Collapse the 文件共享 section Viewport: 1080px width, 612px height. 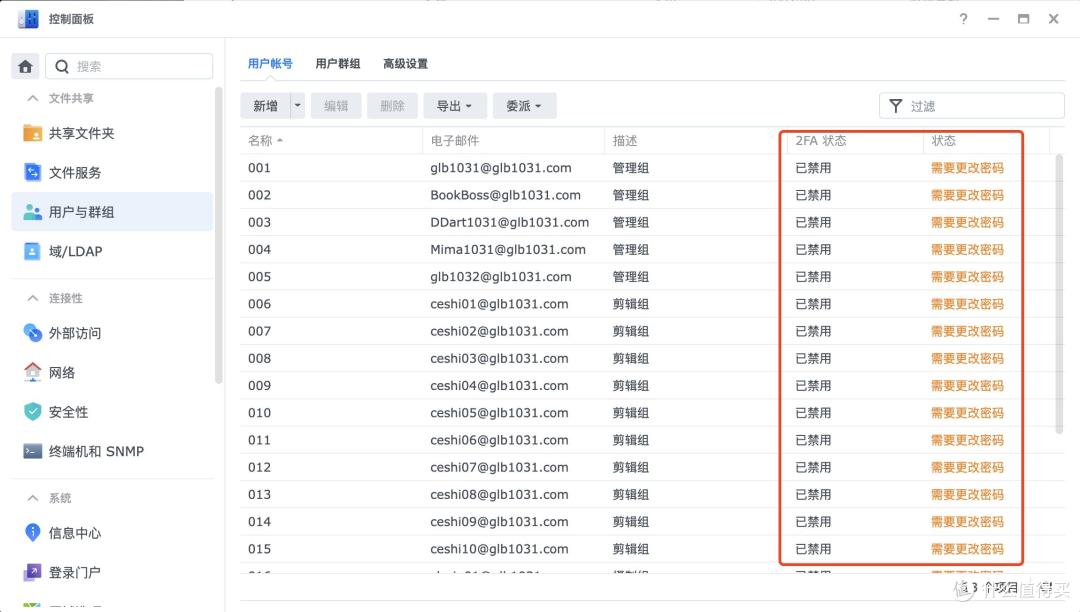click(32, 98)
